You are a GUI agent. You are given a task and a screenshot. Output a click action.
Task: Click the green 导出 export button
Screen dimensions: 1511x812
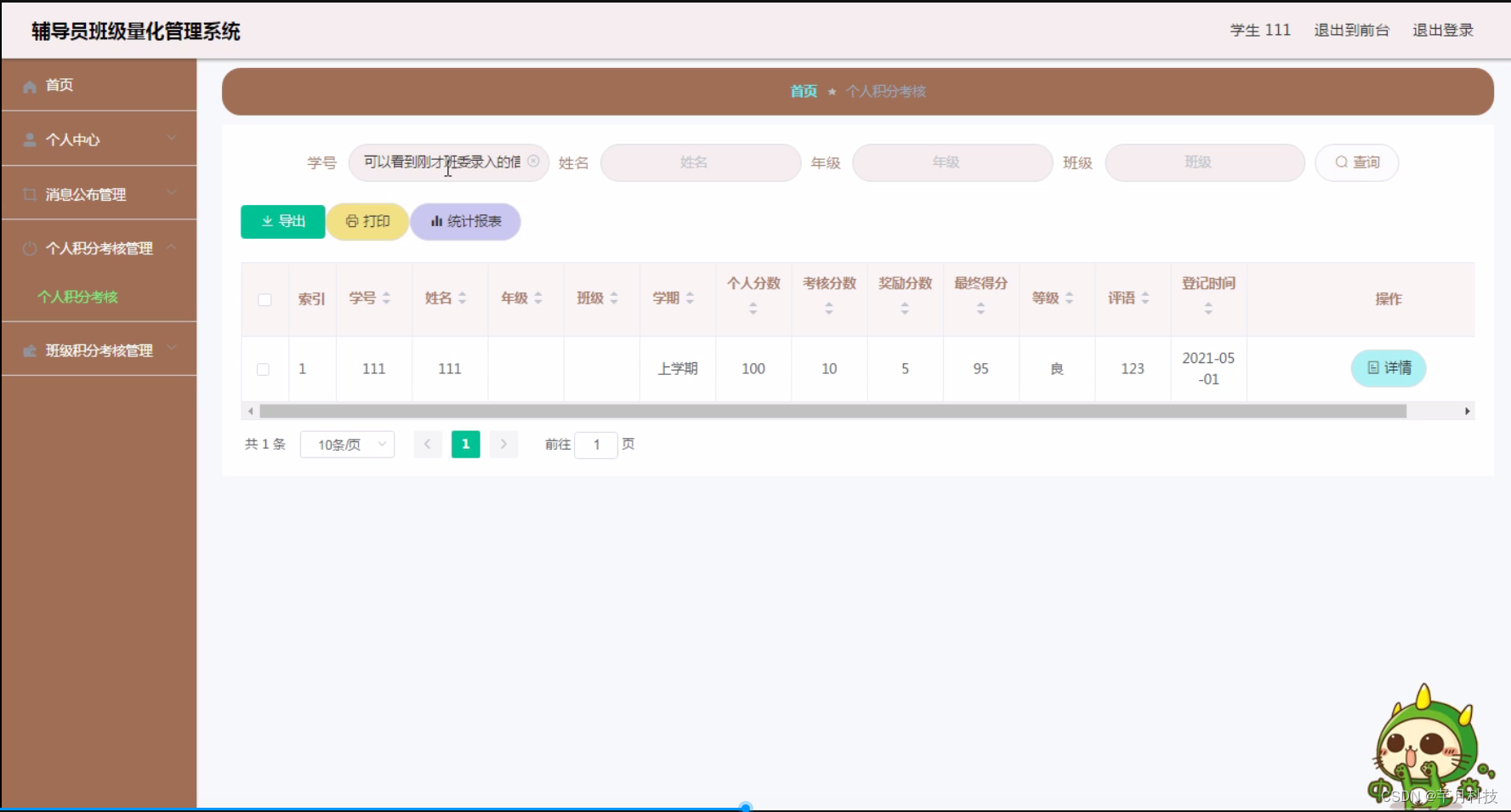click(282, 221)
